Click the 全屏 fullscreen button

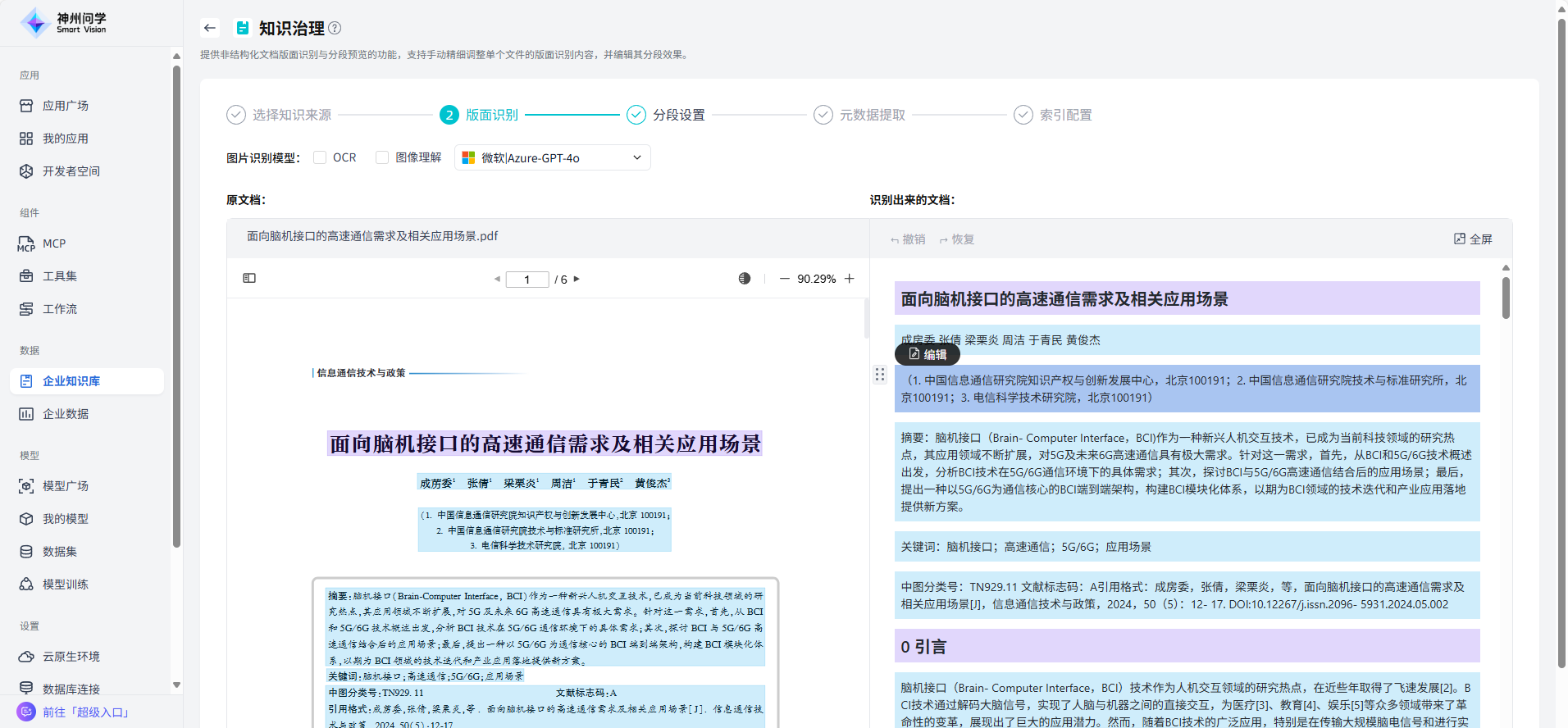pyautogui.click(x=1473, y=239)
